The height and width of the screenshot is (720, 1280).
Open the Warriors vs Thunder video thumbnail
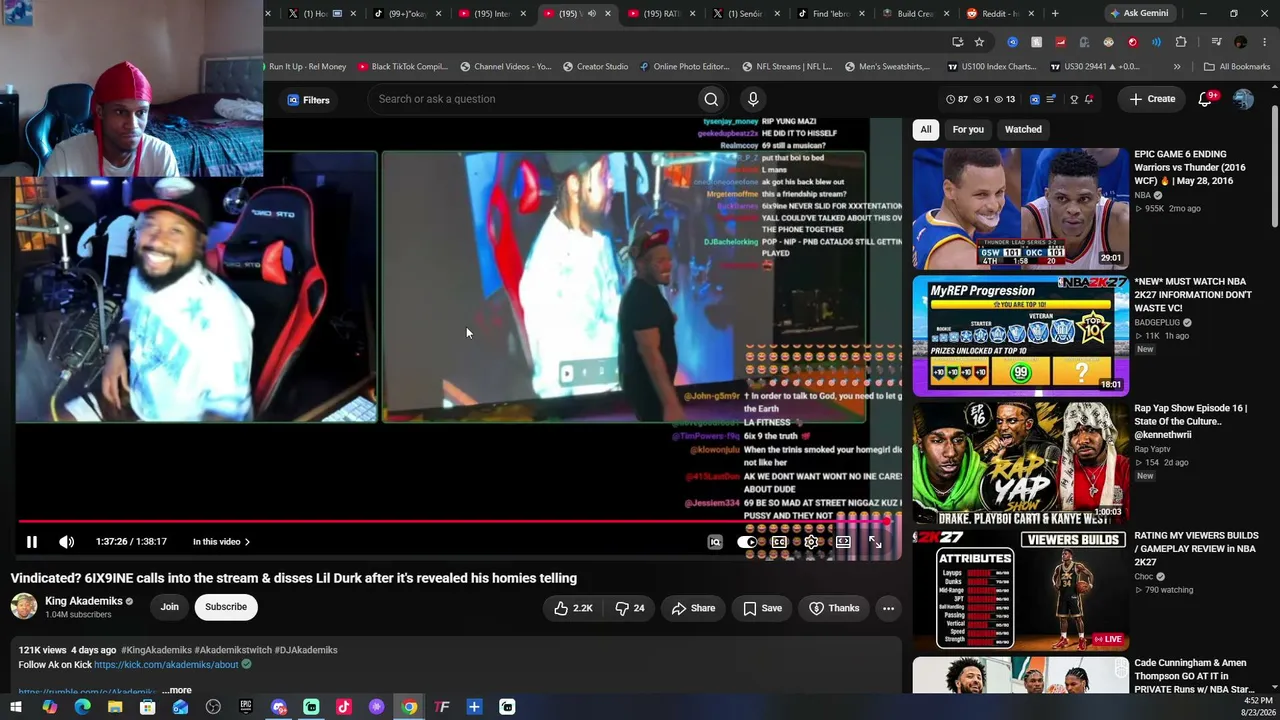coord(1021,209)
